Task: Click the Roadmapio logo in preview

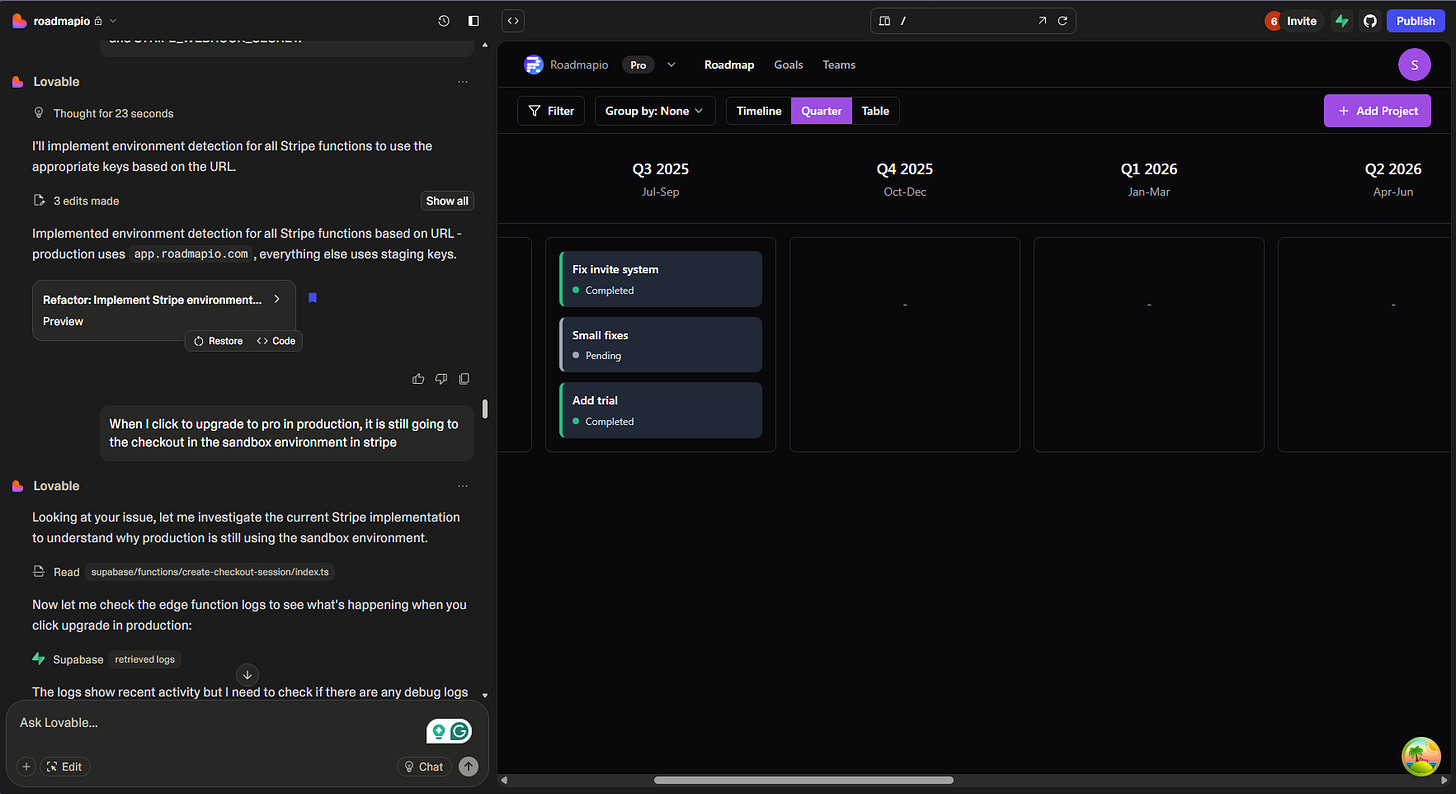Action: pos(533,65)
